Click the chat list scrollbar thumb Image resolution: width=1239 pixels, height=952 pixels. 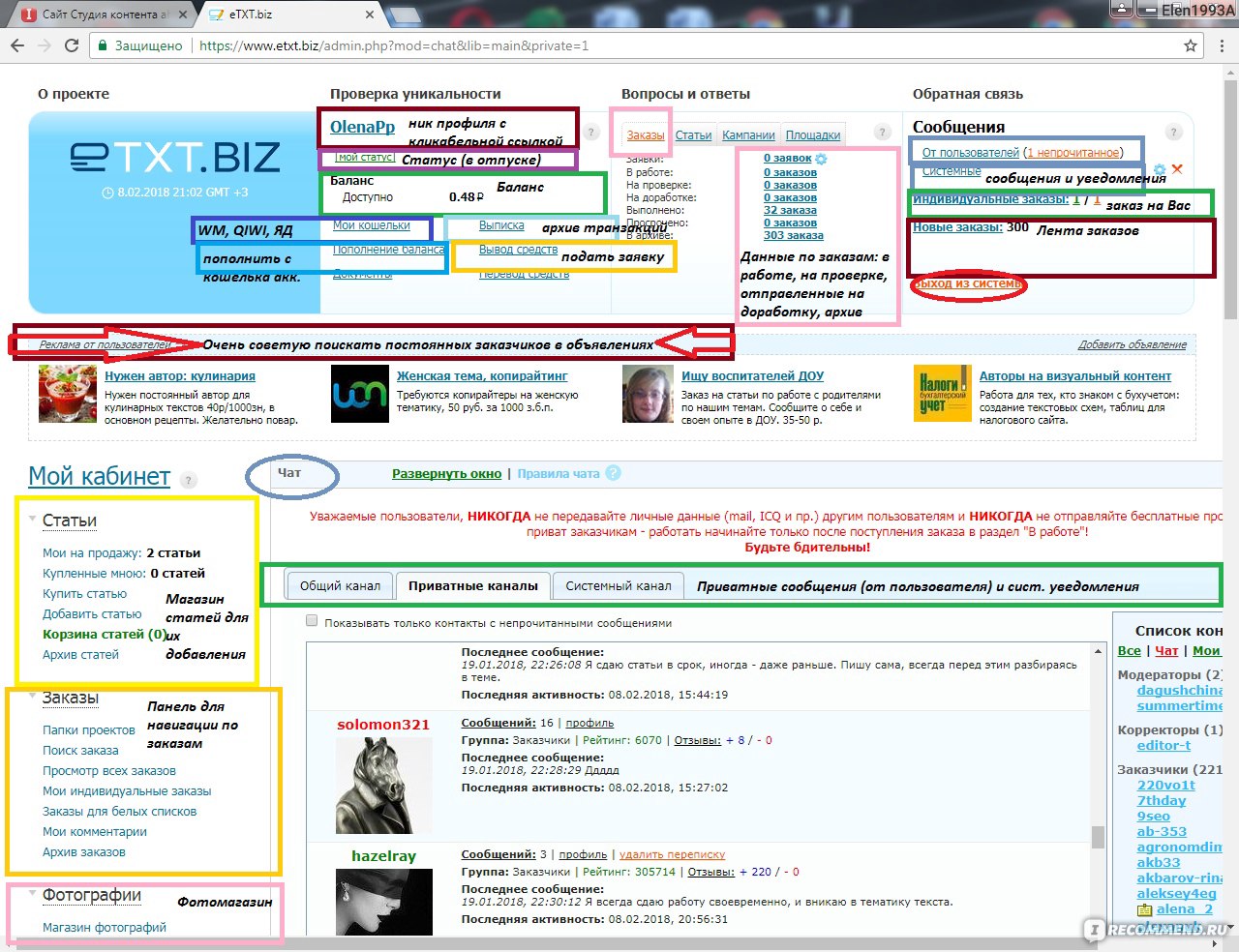[x=1098, y=836]
